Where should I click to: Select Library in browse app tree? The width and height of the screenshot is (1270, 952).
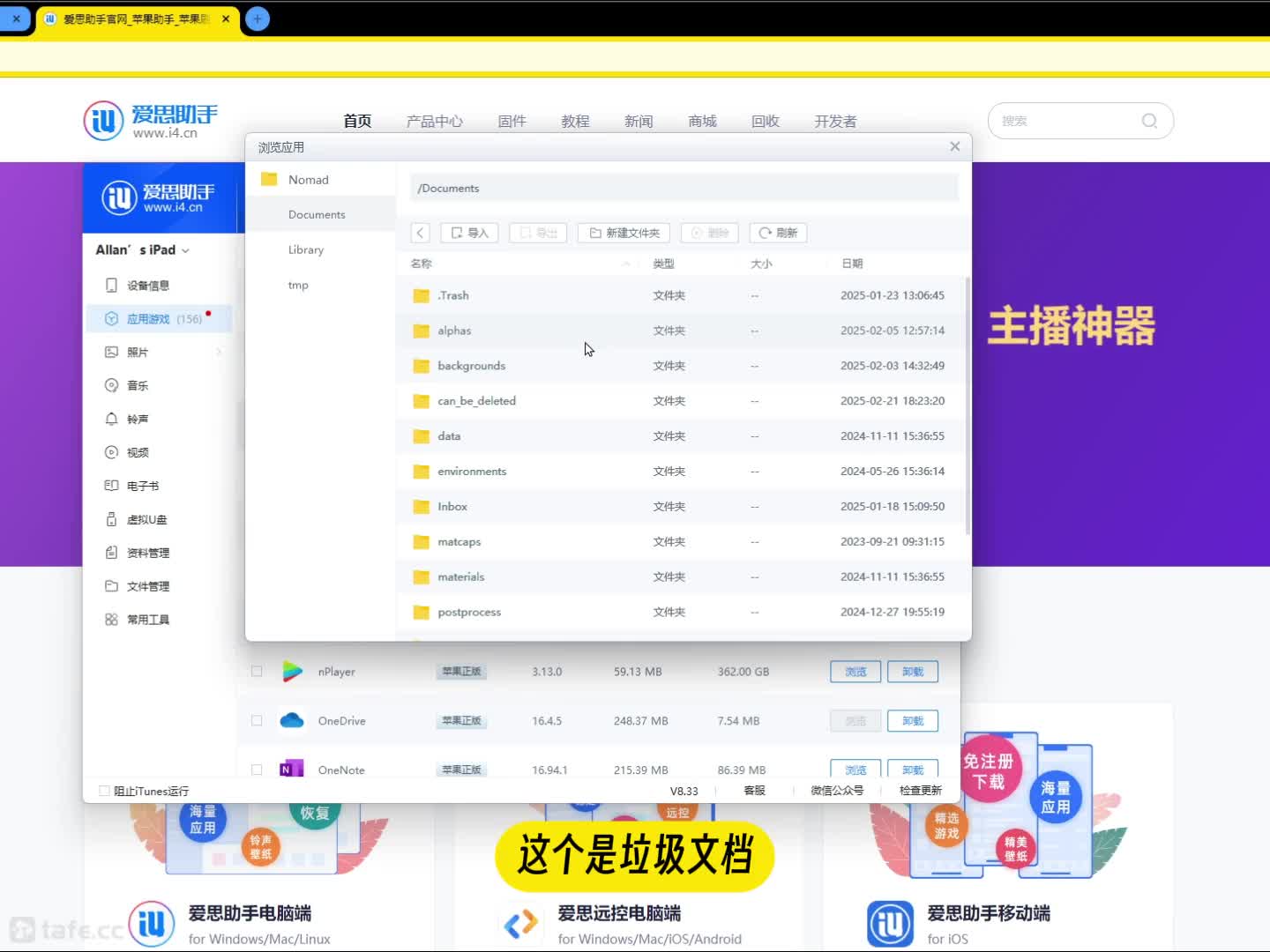[320, 249]
